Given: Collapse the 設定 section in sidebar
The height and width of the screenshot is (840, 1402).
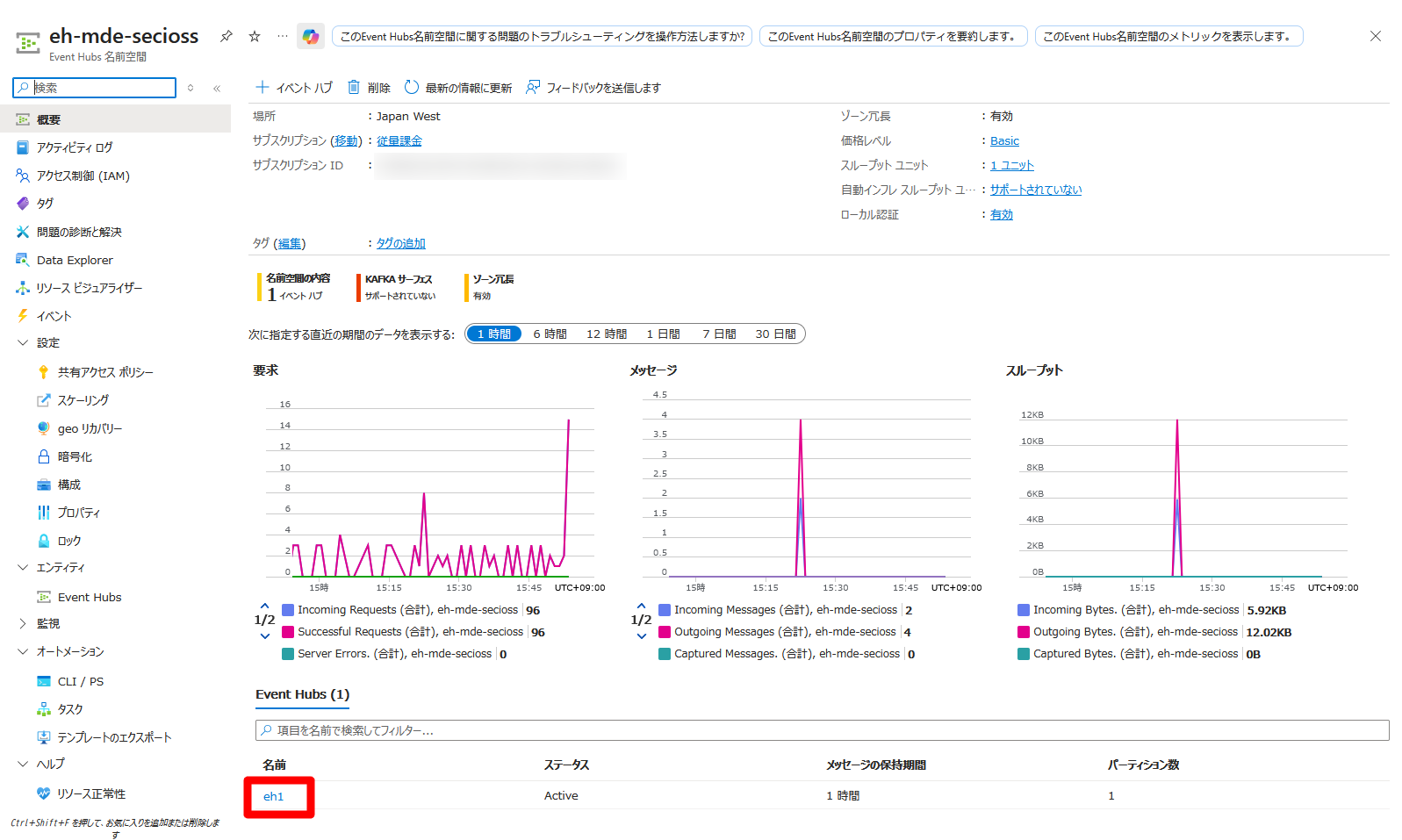Looking at the screenshot, I should point(23,342).
